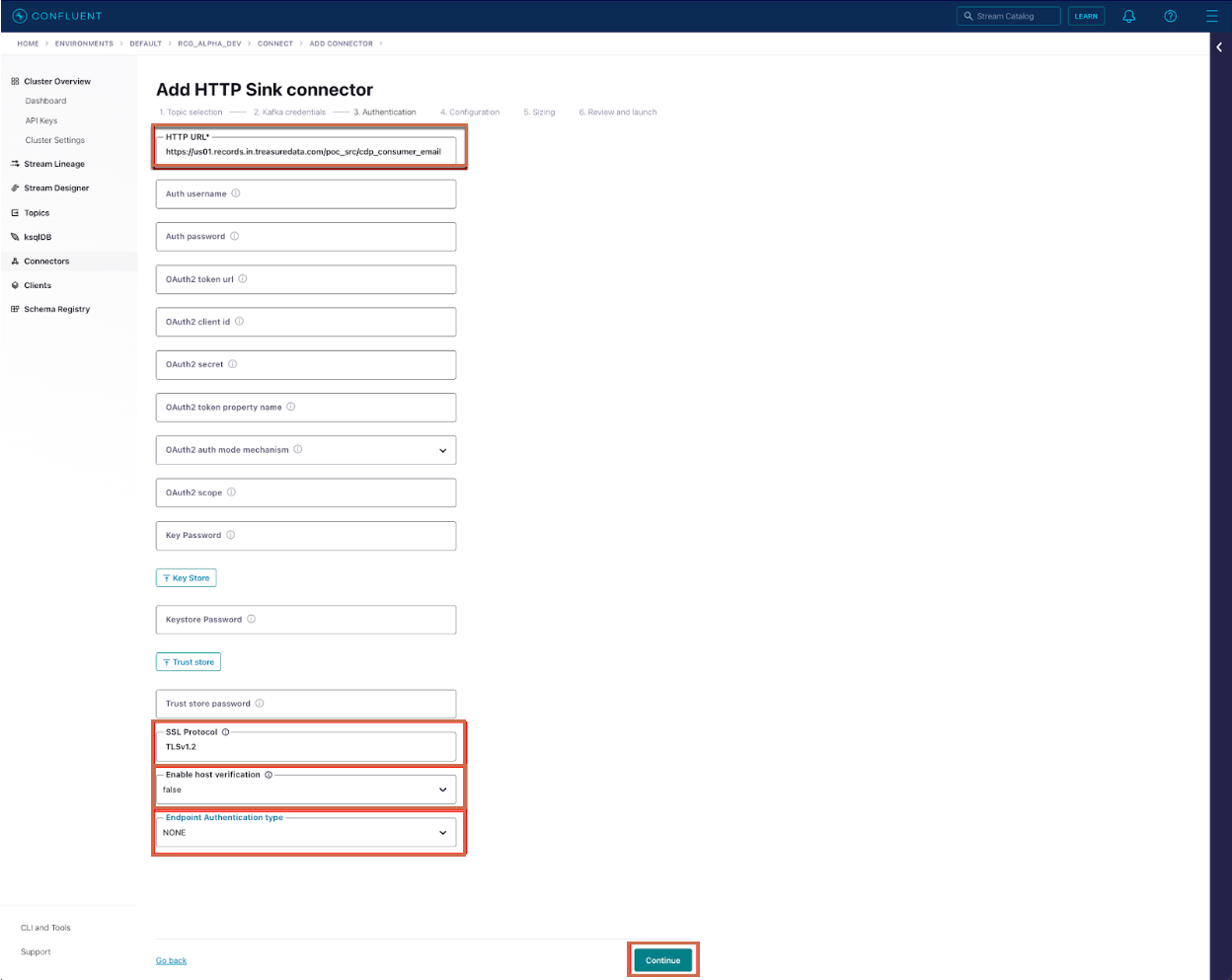Click the Continue button
Screen dimensions: 1232x980
[662, 960]
